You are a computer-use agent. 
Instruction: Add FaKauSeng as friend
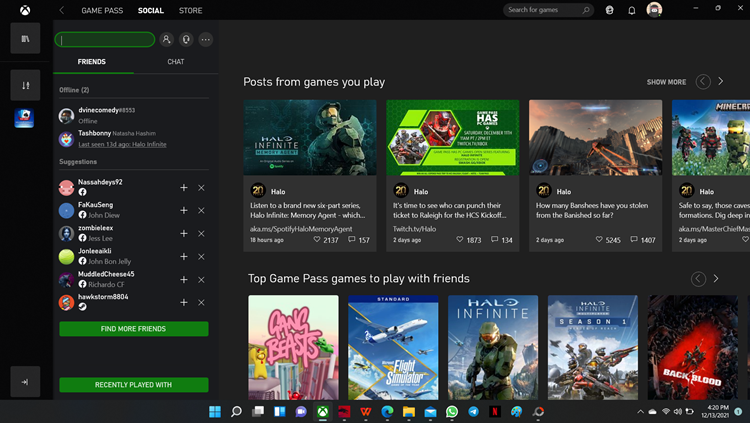click(184, 211)
